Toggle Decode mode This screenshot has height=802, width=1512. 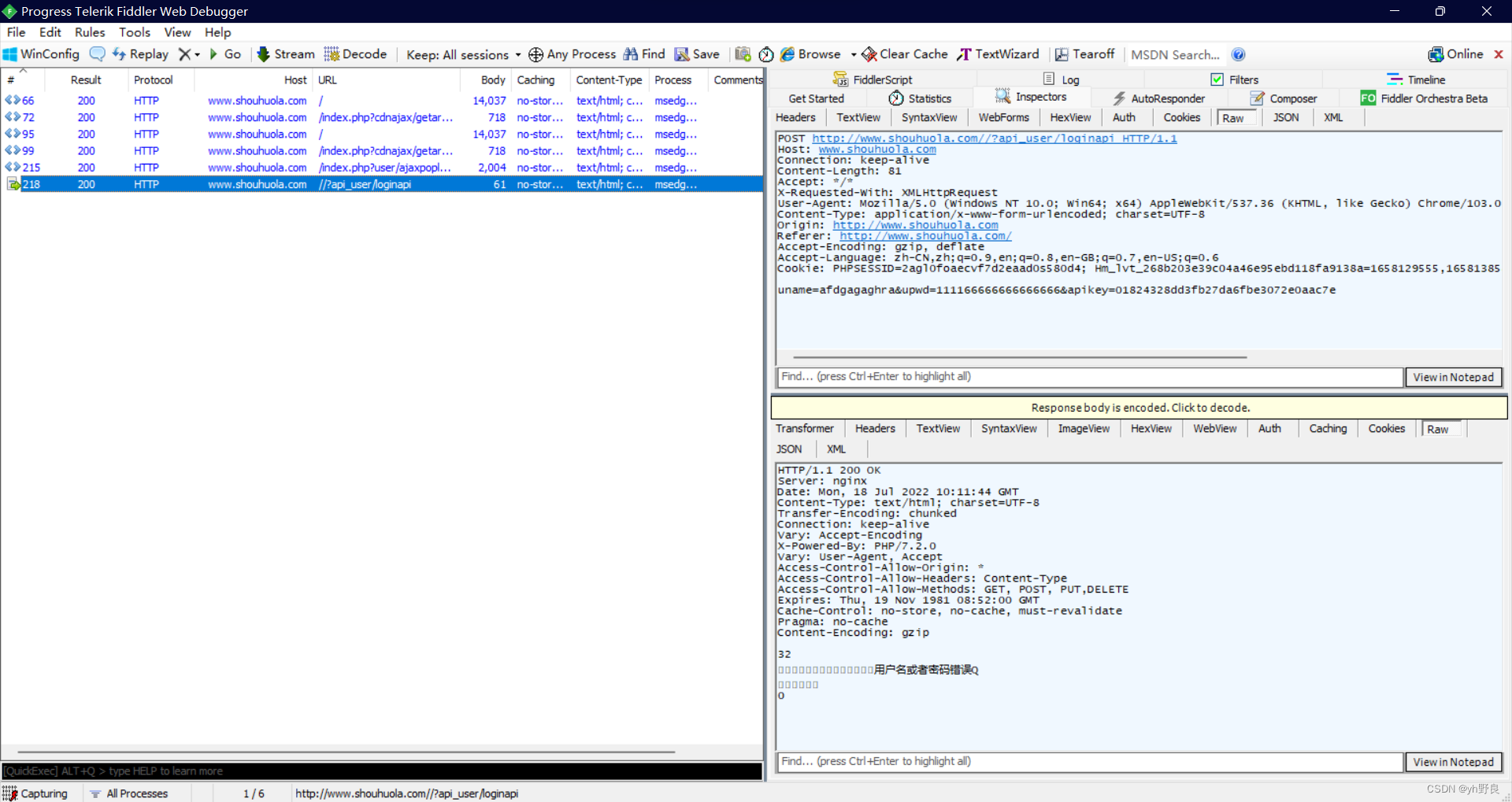click(356, 54)
